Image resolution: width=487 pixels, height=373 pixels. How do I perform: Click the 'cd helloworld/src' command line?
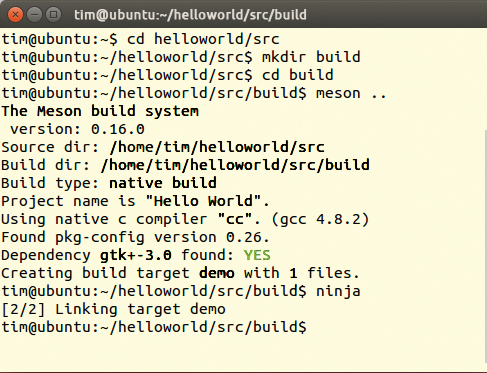140,39
